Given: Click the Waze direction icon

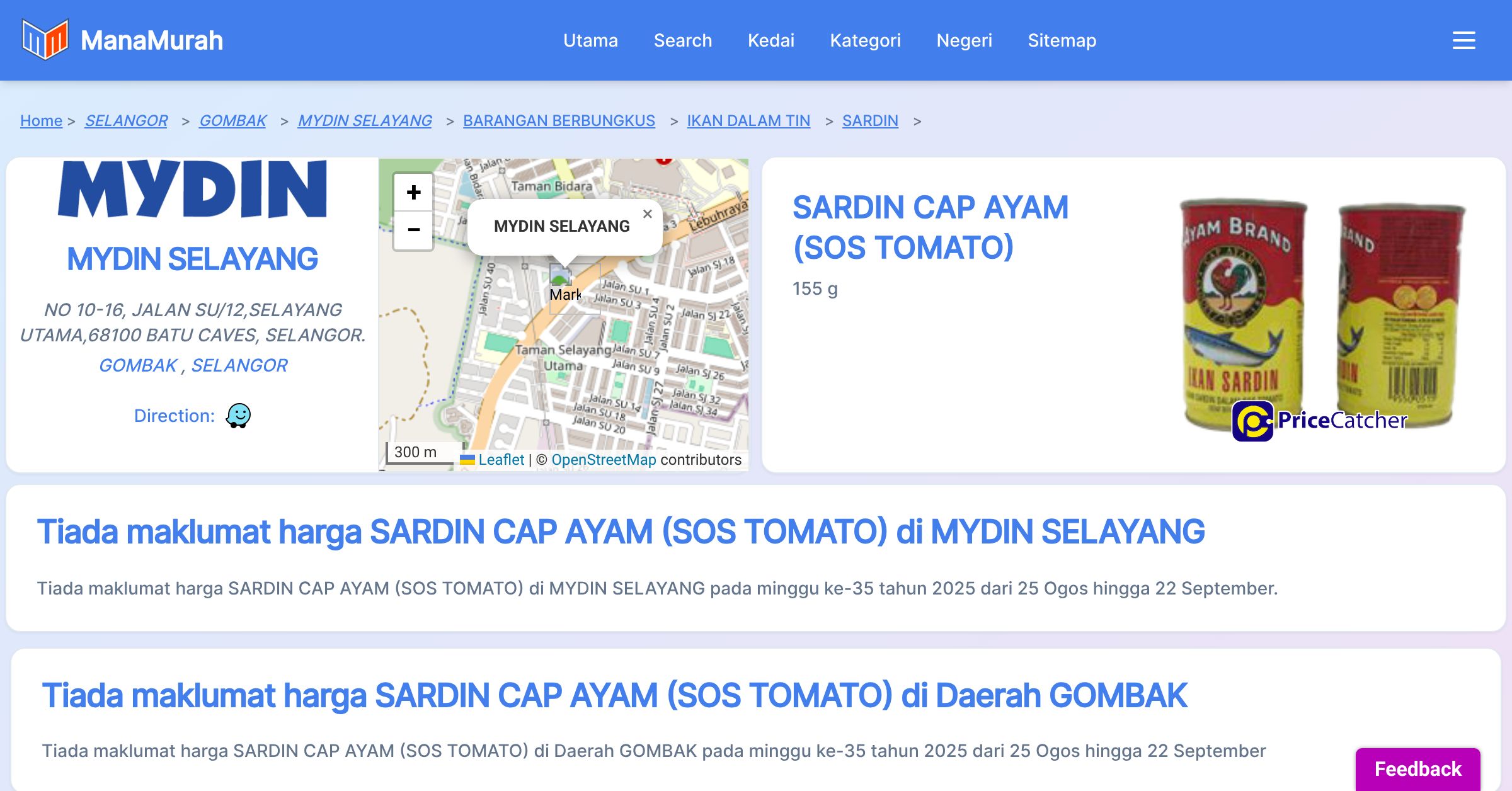Looking at the screenshot, I should (238, 416).
